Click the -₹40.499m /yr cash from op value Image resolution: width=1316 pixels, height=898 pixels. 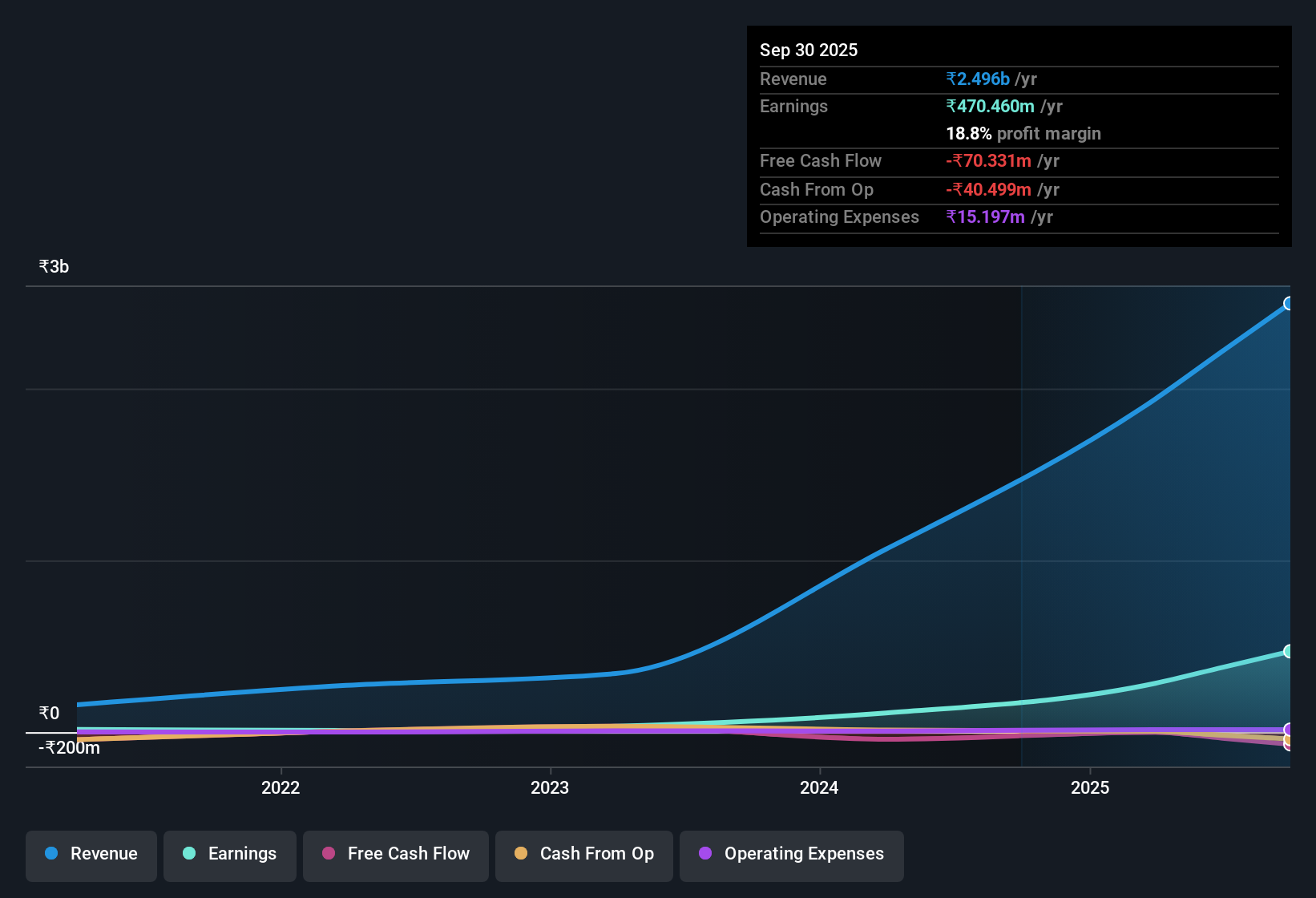click(x=1003, y=189)
